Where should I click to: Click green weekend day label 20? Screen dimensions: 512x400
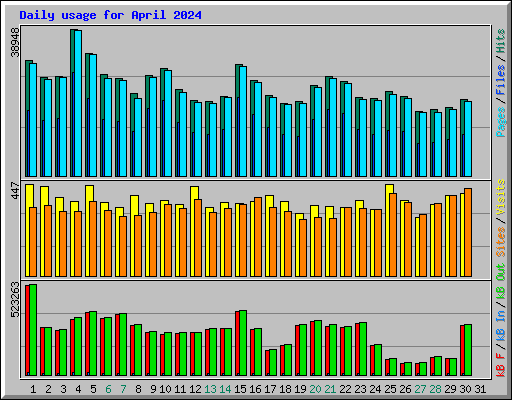(x=315, y=389)
